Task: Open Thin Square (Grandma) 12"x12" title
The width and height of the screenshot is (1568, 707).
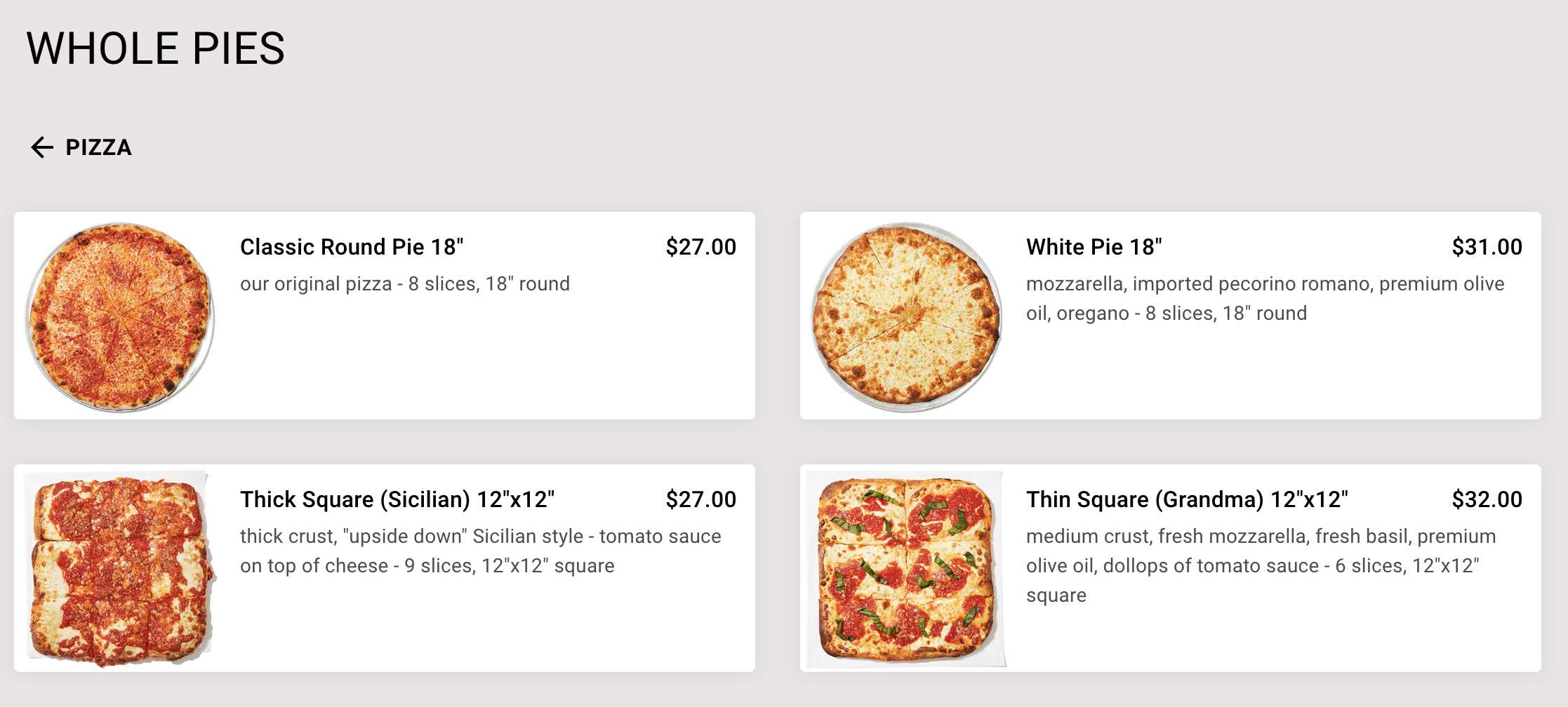Action: click(x=1187, y=499)
